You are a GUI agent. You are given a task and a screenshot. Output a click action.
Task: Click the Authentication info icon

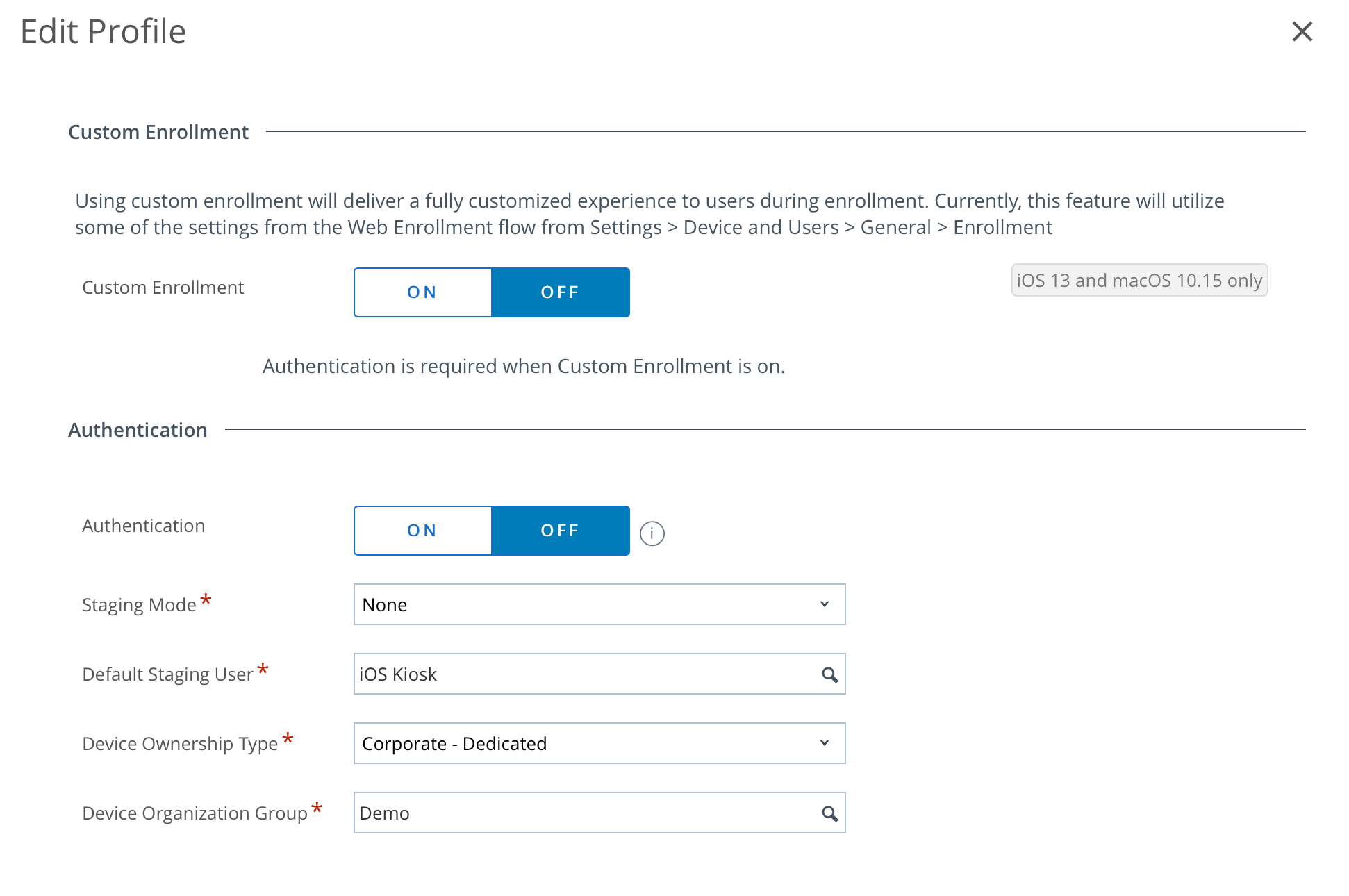coord(652,533)
